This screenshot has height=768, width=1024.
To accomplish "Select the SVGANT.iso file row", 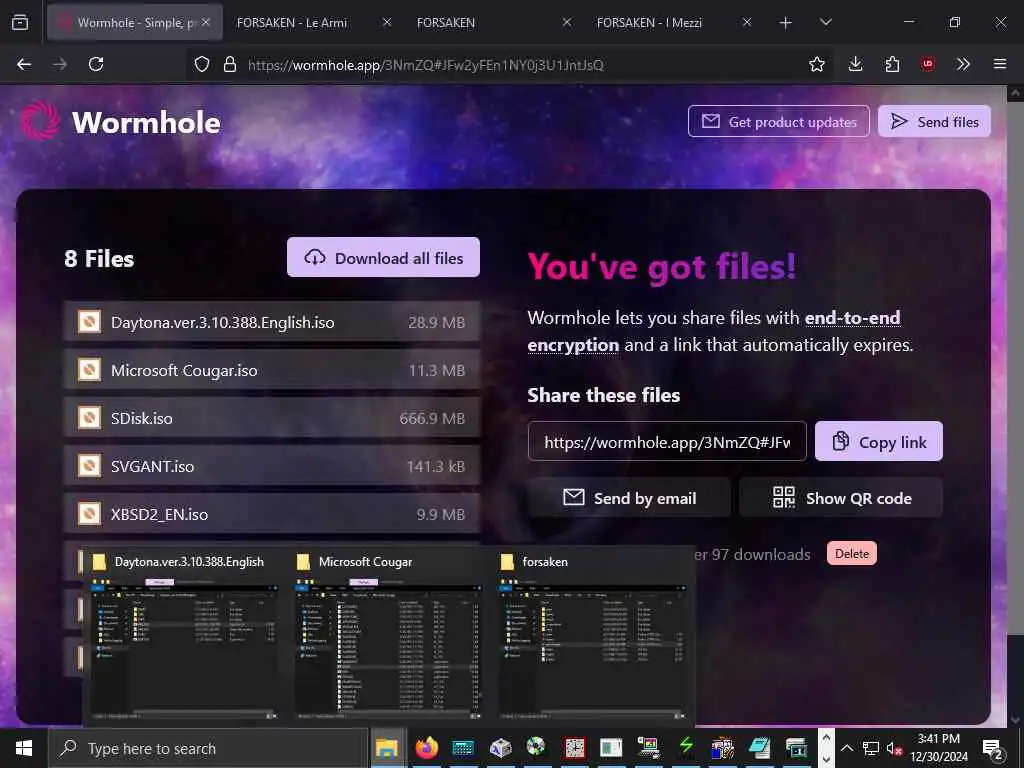I will pos(272,466).
